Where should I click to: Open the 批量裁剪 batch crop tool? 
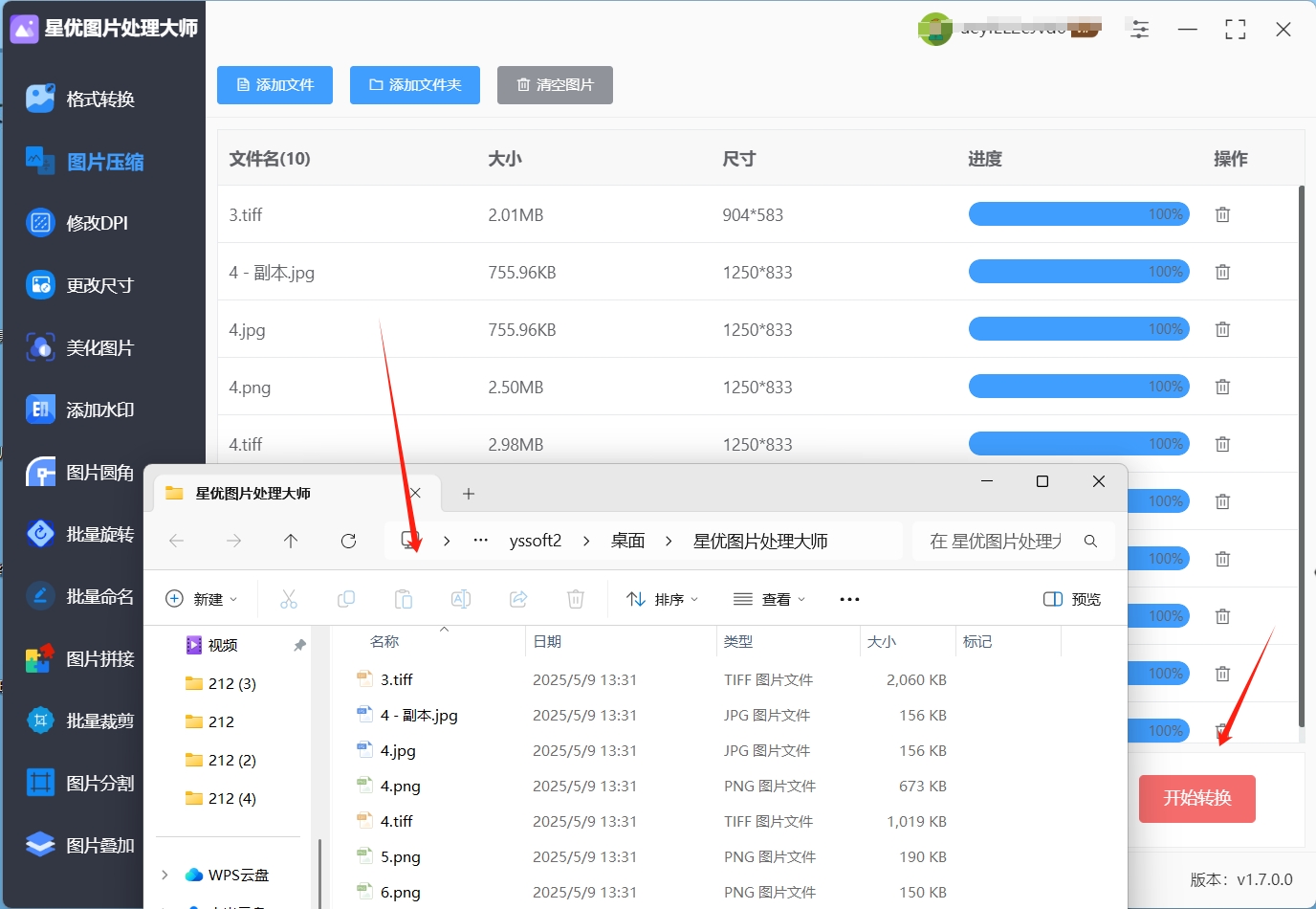click(80, 721)
